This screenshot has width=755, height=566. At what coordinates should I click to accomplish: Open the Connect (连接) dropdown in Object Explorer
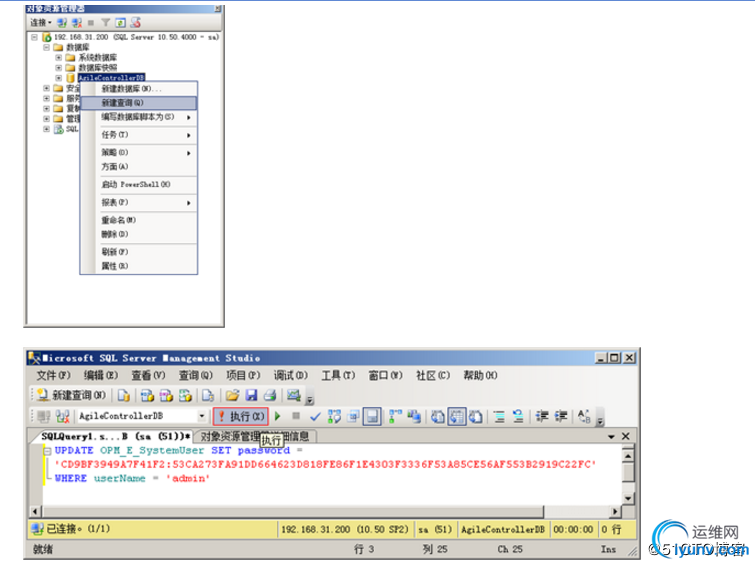pos(41,23)
